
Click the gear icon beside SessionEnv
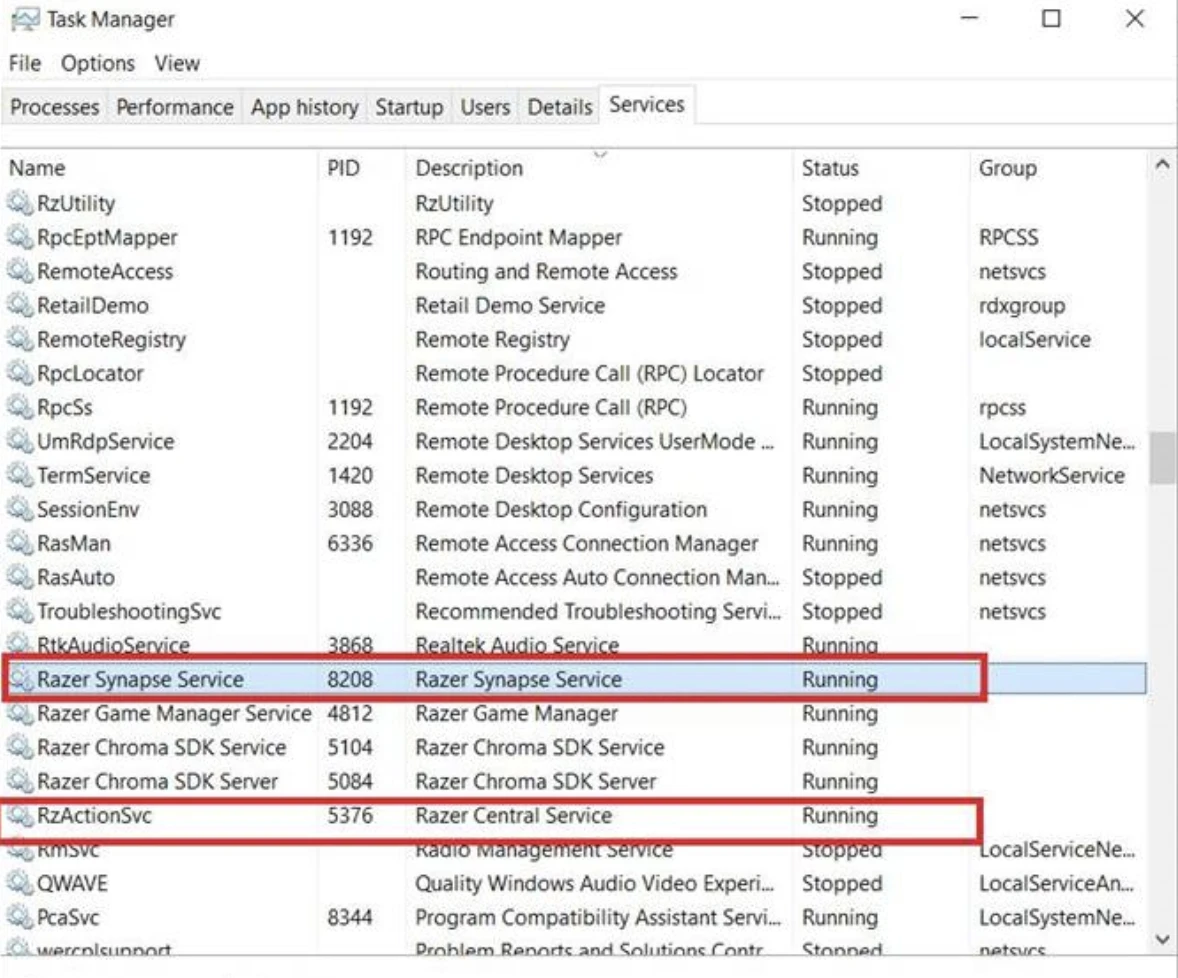point(20,509)
